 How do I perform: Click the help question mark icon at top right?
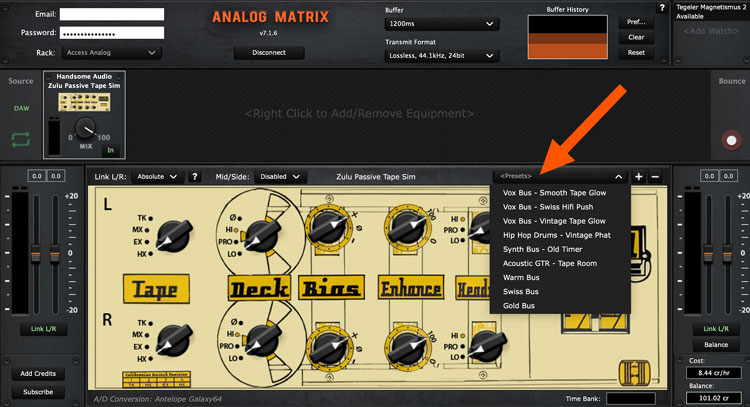[x=662, y=8]
